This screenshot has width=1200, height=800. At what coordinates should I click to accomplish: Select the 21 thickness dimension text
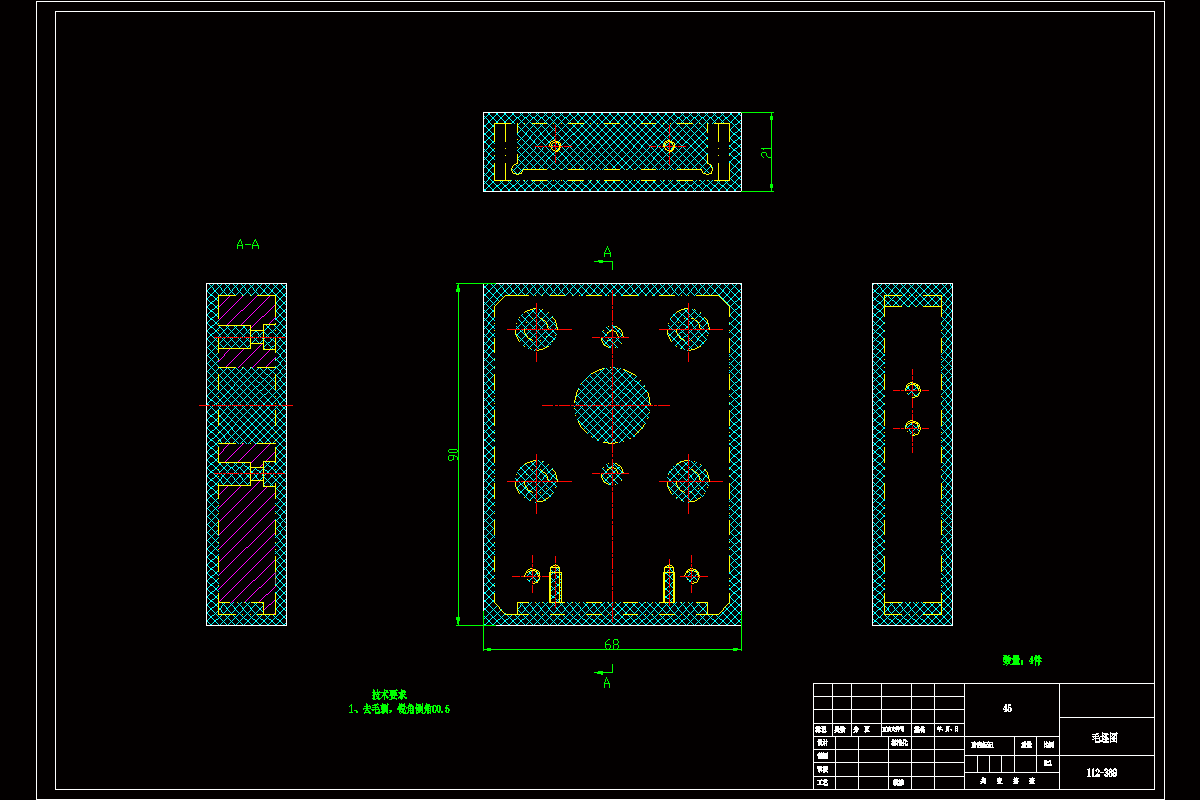(x=766, y=152)
